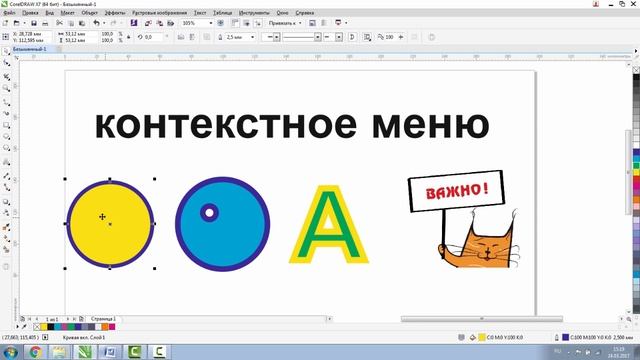Open the Вид menu

pos(49,13)
